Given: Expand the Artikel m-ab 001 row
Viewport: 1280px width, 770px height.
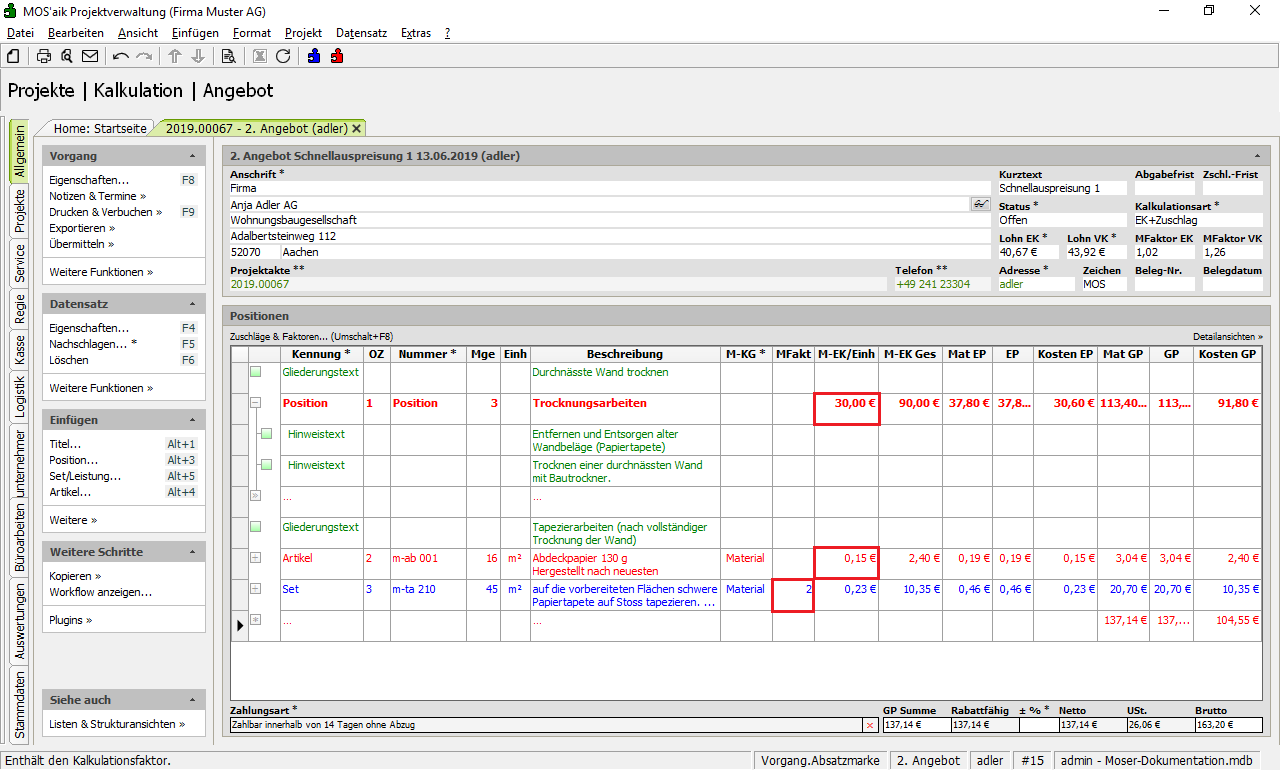Looking at the screenshot, I should 256,558.
